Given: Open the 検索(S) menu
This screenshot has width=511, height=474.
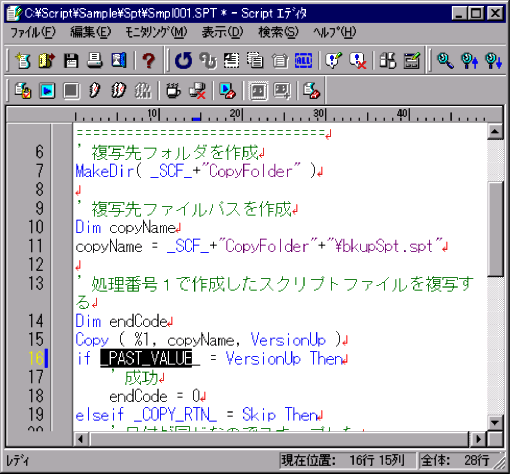Looking at the screenshot, I should pyautogui.click(x=278, y=33).
